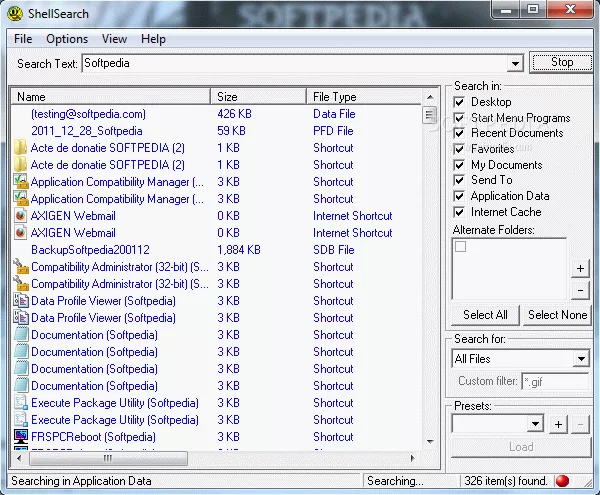The width and height of the screenshot is (600, 495).
Task: Select the BackupSoftpedia200112 result
Action: [90, 250]
